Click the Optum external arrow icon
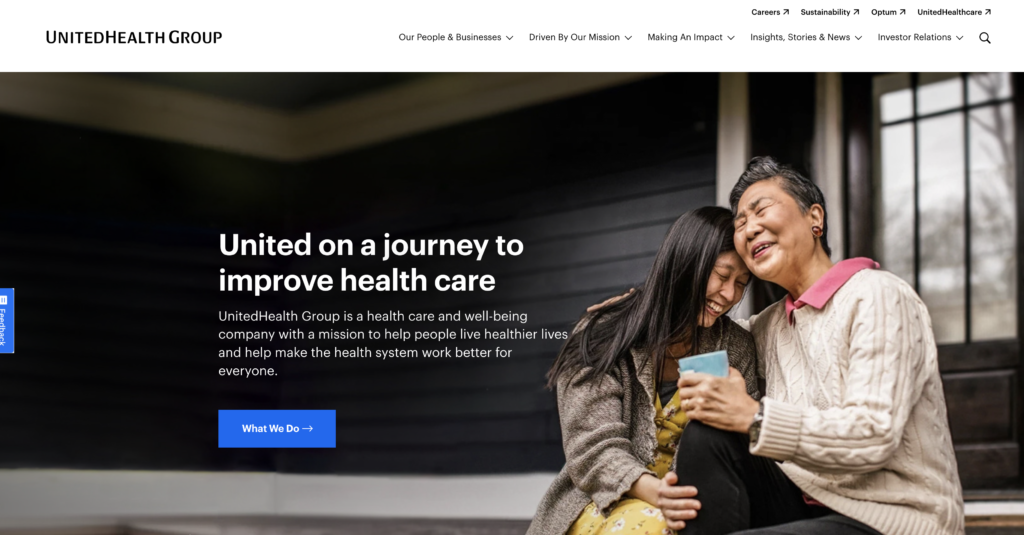This screenshot has width=1024, height=535. (903, 12)
